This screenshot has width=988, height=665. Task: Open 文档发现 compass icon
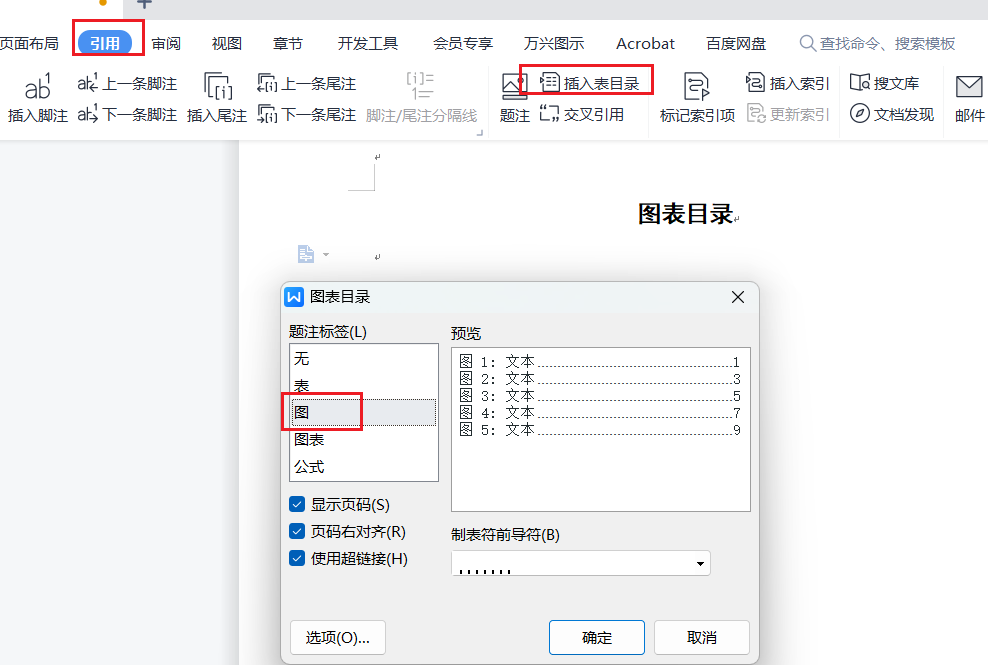pos(859,115)
